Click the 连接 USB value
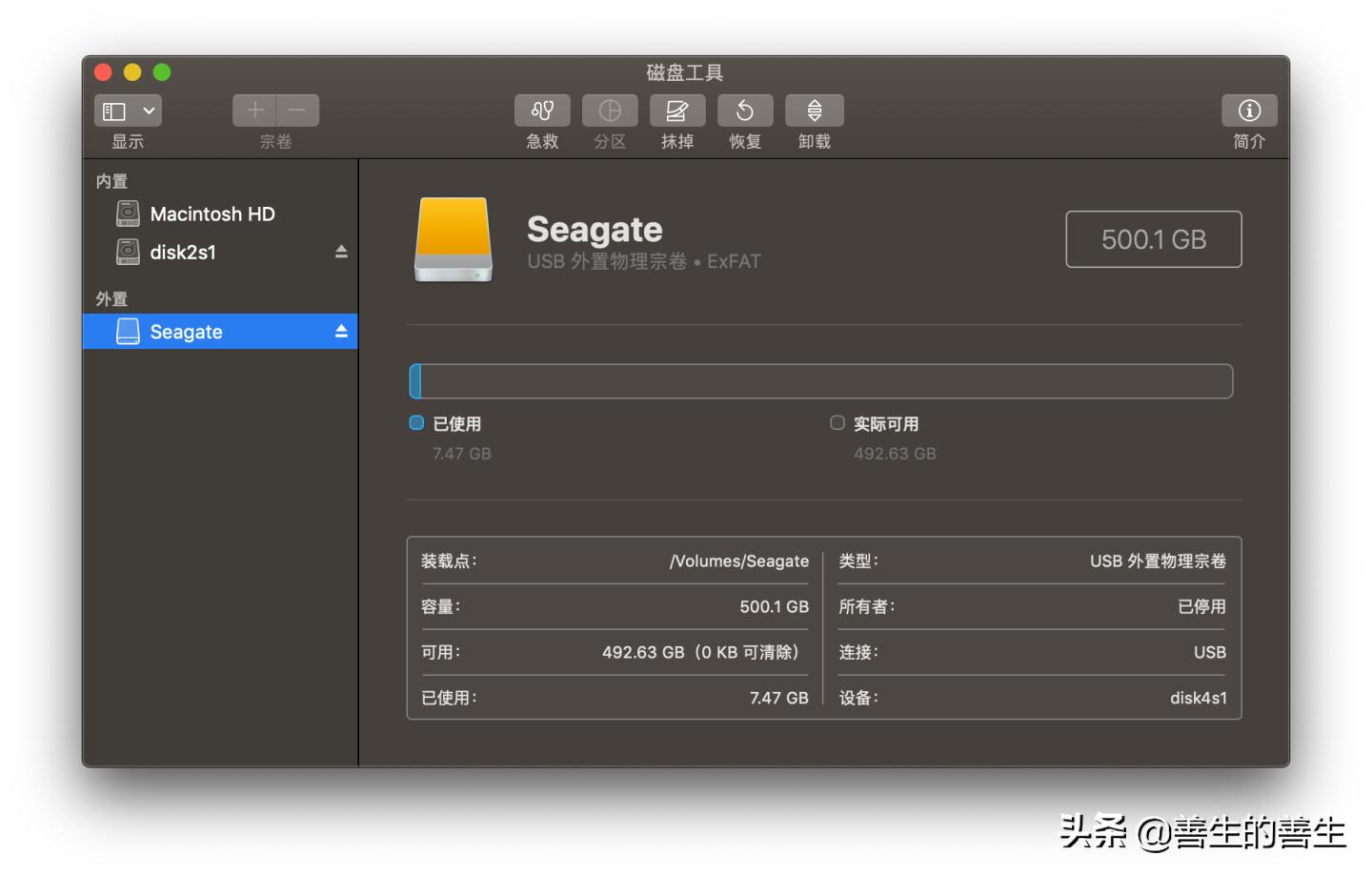The width and height of the screenshot is (1372, 876). point(1210,652)
